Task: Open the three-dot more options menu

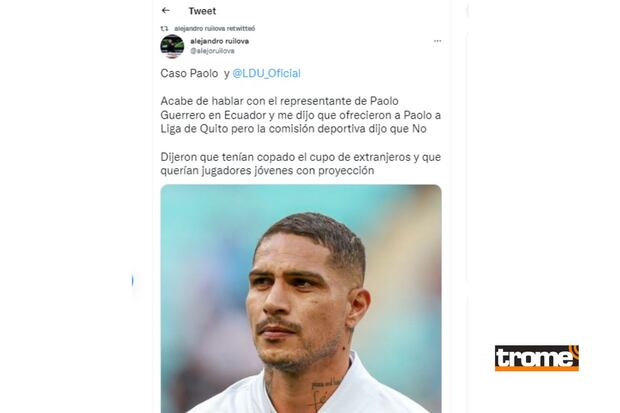Action: pos(437,41)
